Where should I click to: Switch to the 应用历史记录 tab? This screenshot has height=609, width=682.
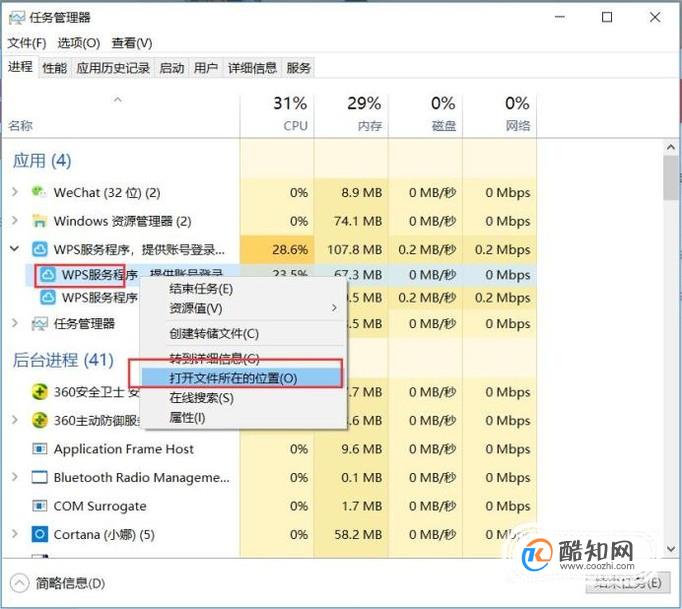(113, 68)
